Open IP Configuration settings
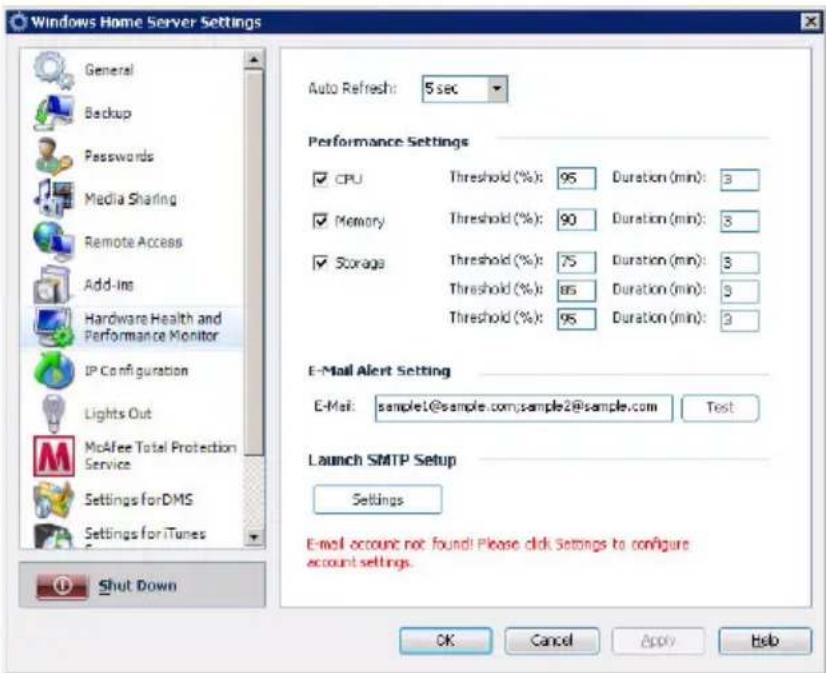Image resolution: width=826 pixels, height=673 pixels. click(x=132, y=371)
